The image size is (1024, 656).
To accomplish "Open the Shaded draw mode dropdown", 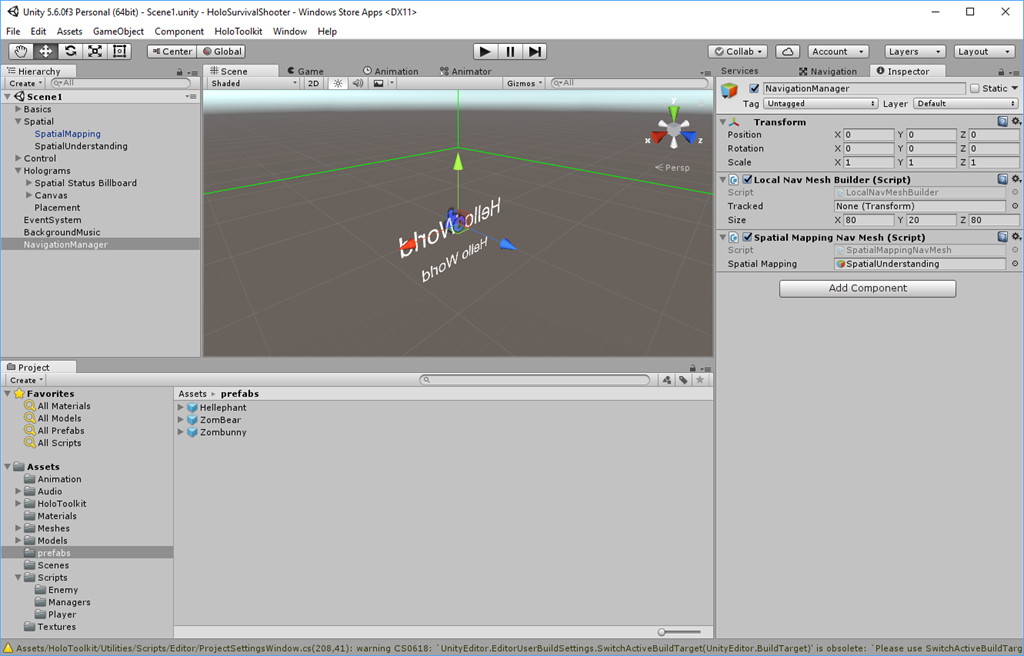I will 253,83.
